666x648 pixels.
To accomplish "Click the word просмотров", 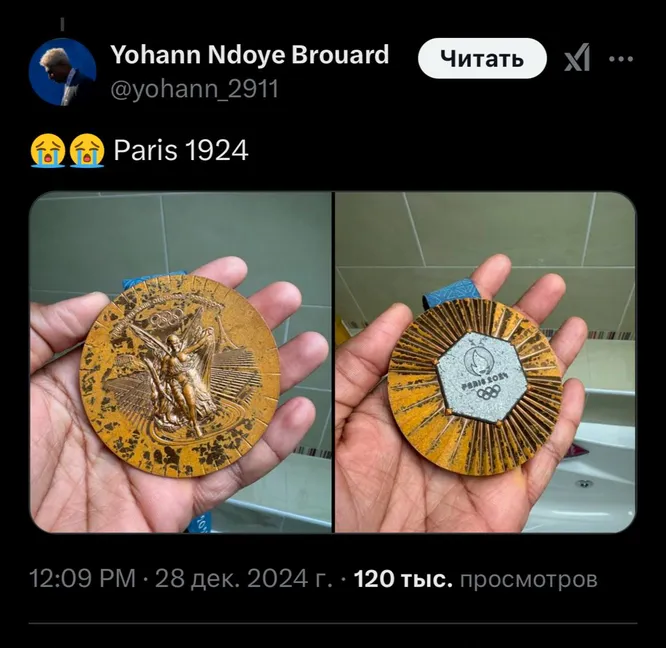I will [x=529, y=580].
